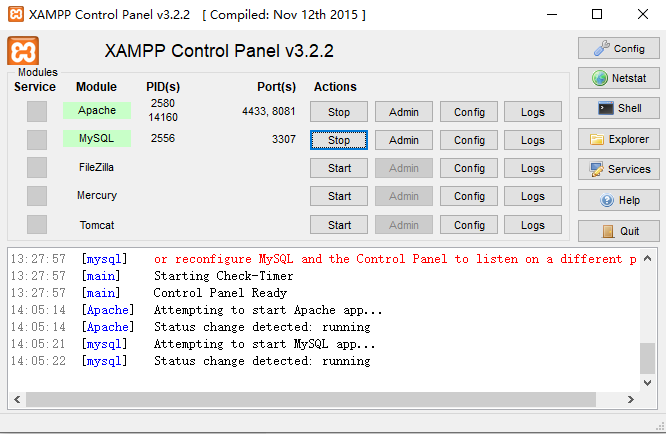This screenshot has width=666, height=434.
Task: Open Mercury Config menu
Action: (x=469, y=196)
